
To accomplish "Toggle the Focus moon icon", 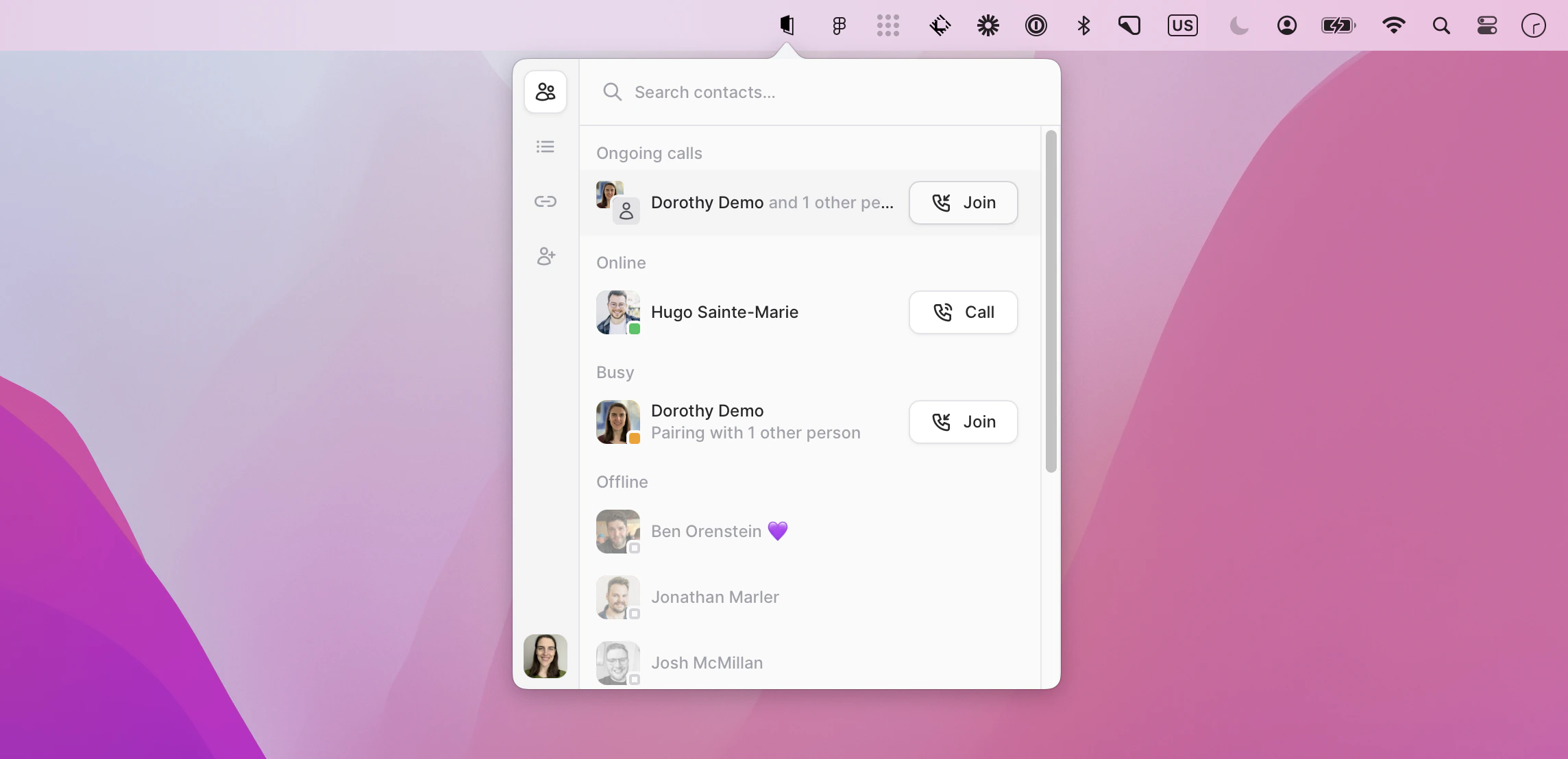I will click(x=1239, y=26).
